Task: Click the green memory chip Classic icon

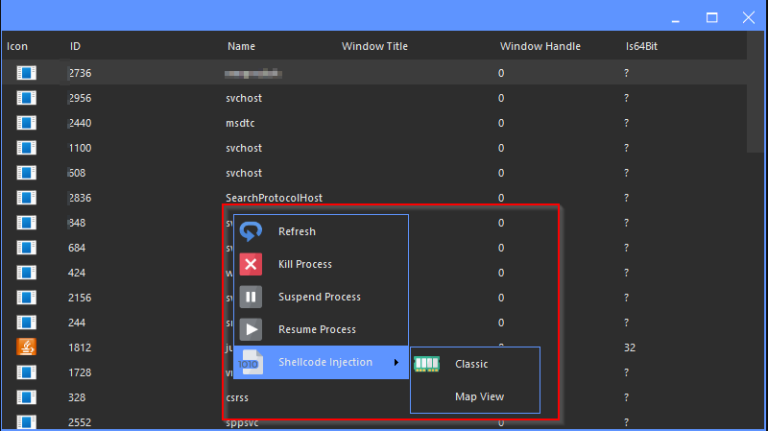Action: point(427,364)
